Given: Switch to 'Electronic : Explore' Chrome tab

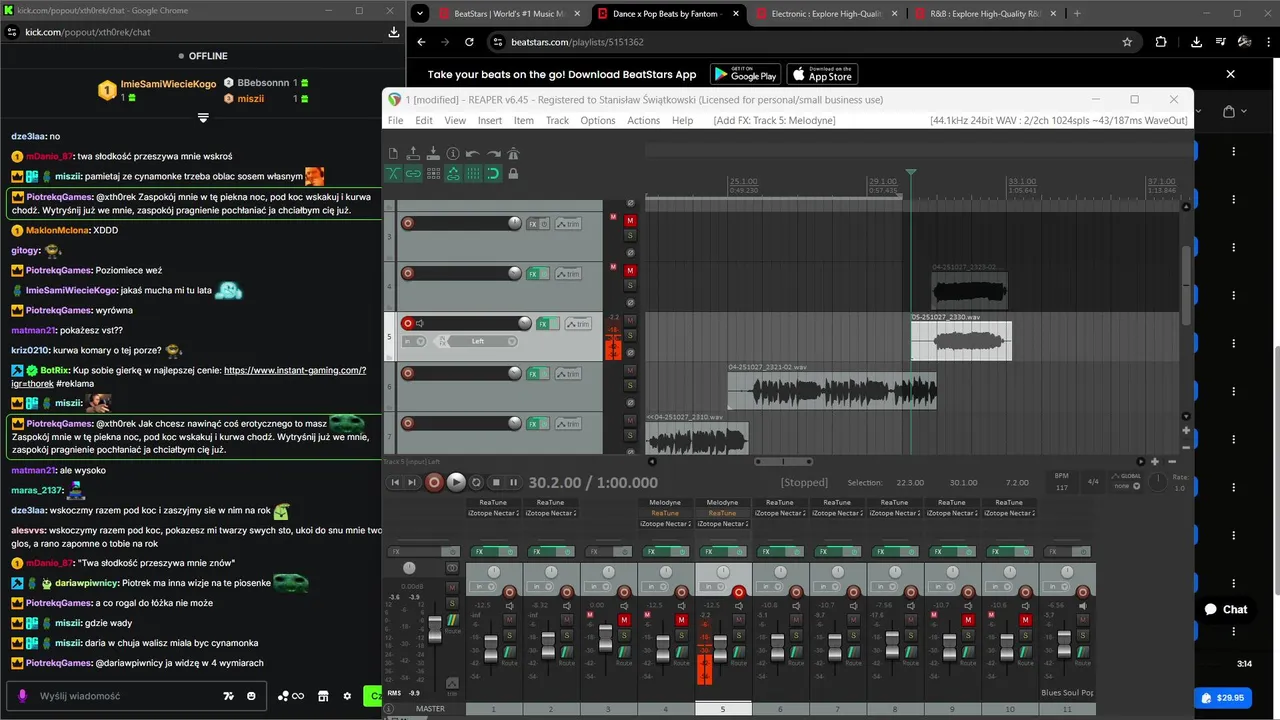Looking at the screenshot, I should click(x=826, y=14).
